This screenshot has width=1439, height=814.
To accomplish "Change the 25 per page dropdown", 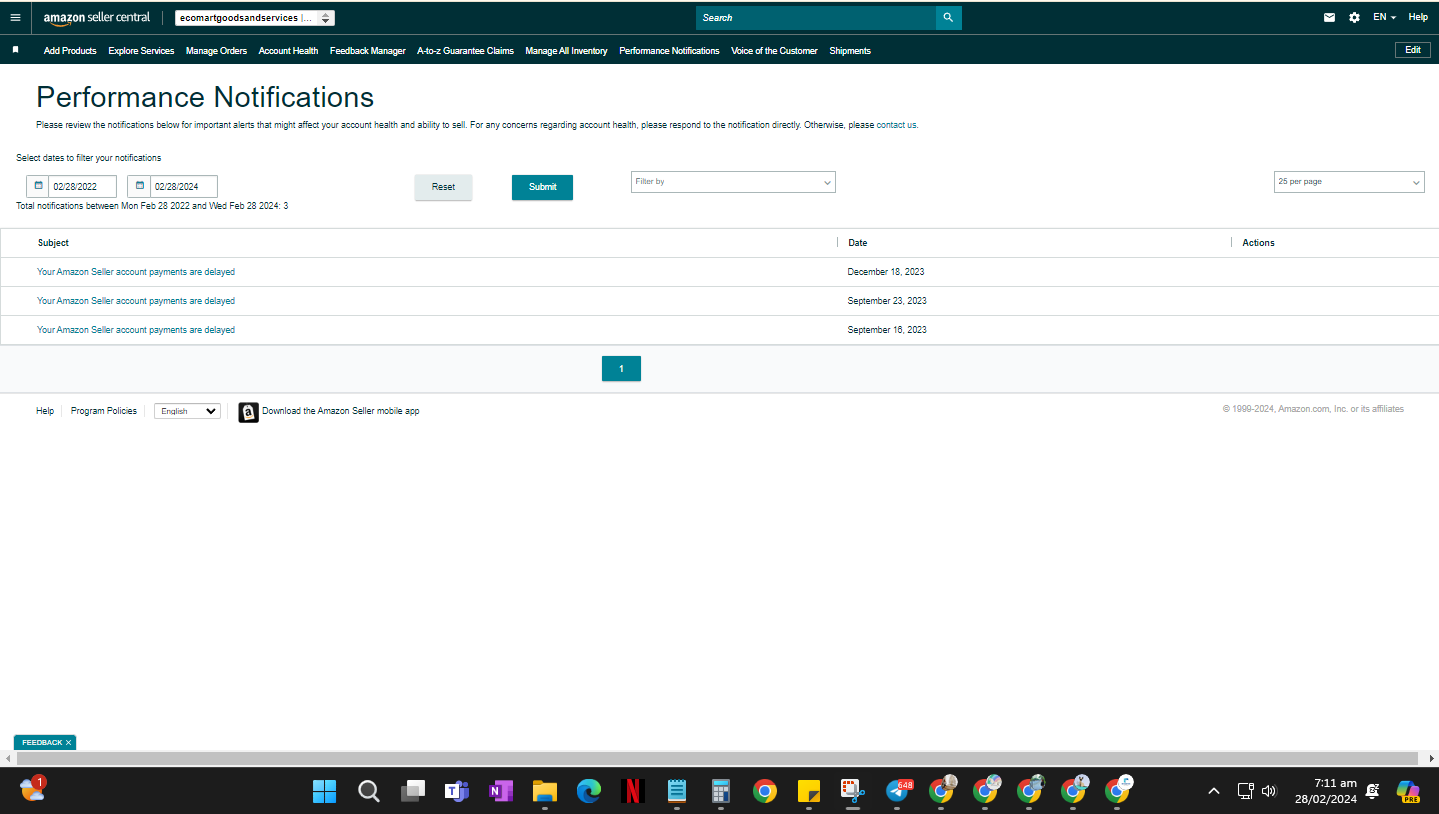I will 1350,182.
